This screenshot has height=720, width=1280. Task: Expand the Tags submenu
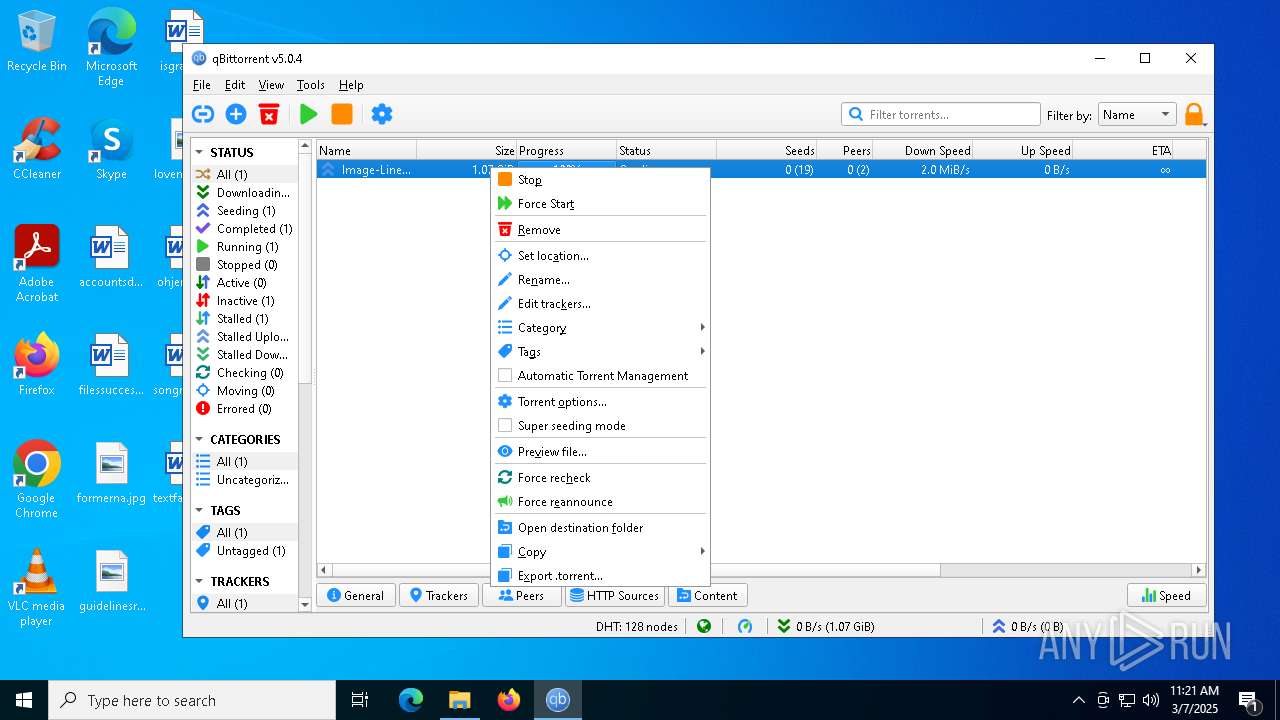click(x=600, y=352)
